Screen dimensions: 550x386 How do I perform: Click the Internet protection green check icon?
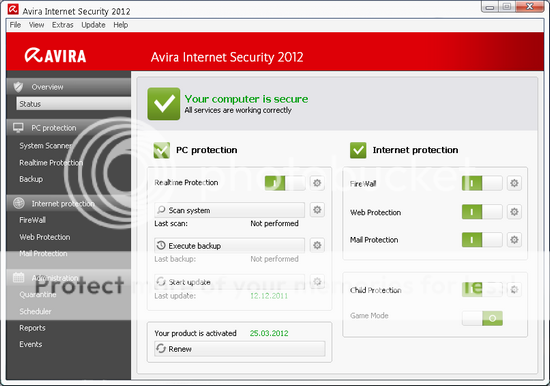[358, 150]
